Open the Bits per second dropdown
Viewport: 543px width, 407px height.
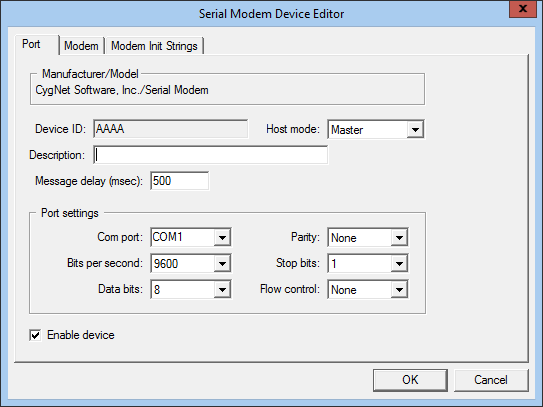tap(222, 263)
